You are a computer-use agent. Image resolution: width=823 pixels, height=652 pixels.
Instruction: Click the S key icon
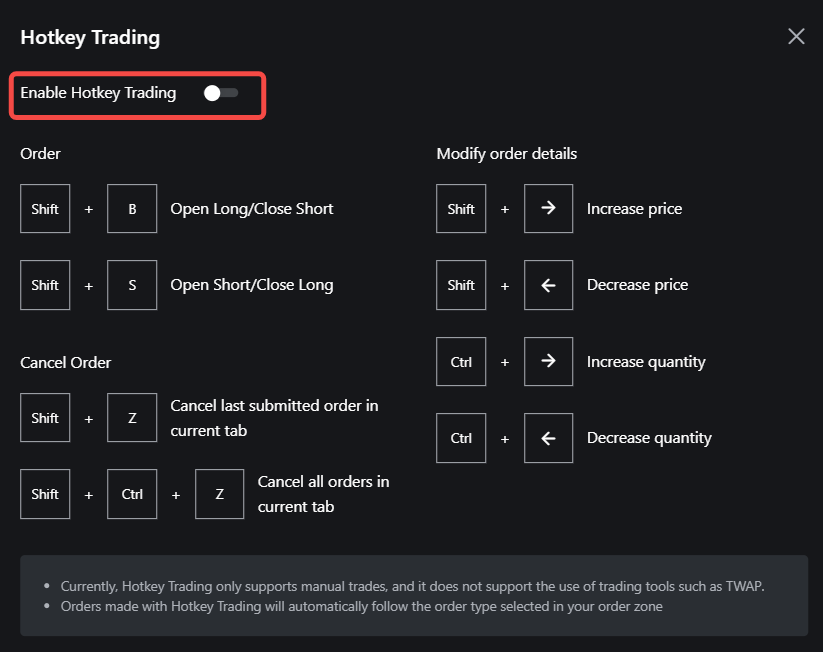click(x=132, y=285)
